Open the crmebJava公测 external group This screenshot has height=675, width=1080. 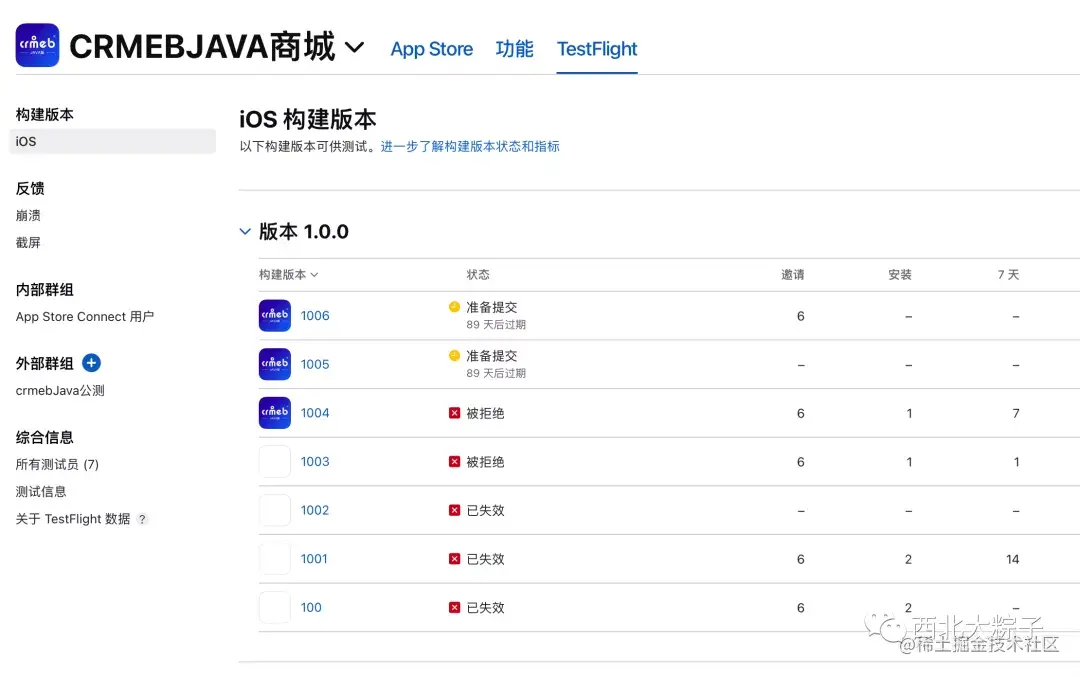pyautogui.click(x=60, y=391)
